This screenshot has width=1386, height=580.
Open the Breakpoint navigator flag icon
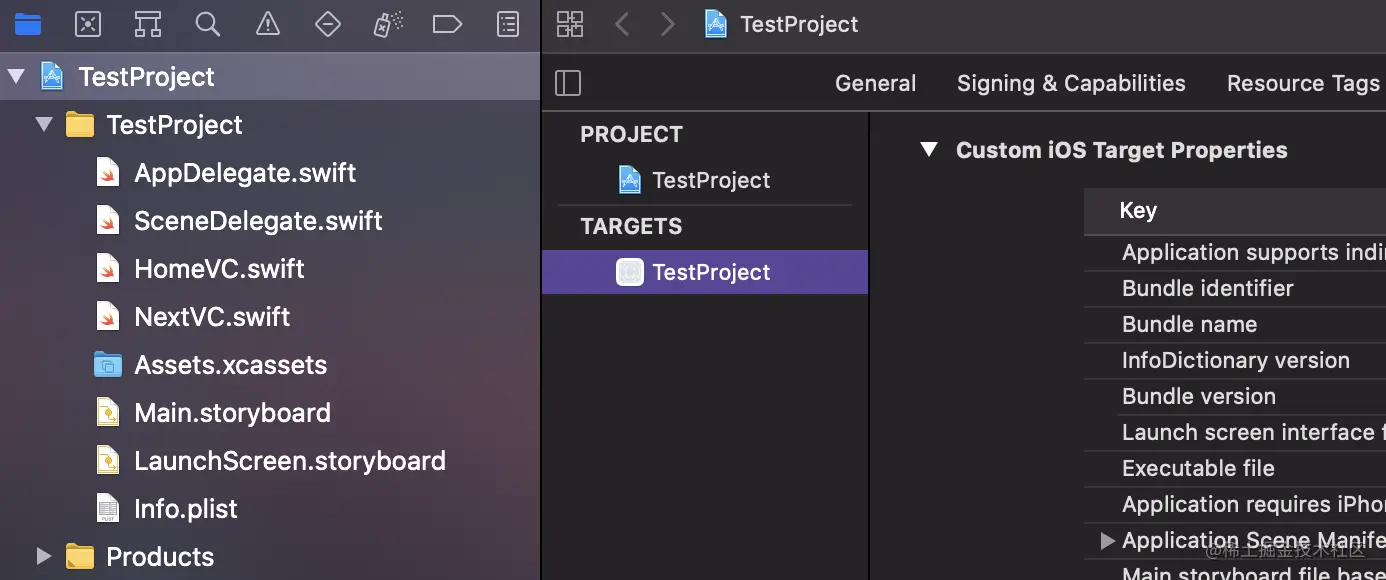448,23
